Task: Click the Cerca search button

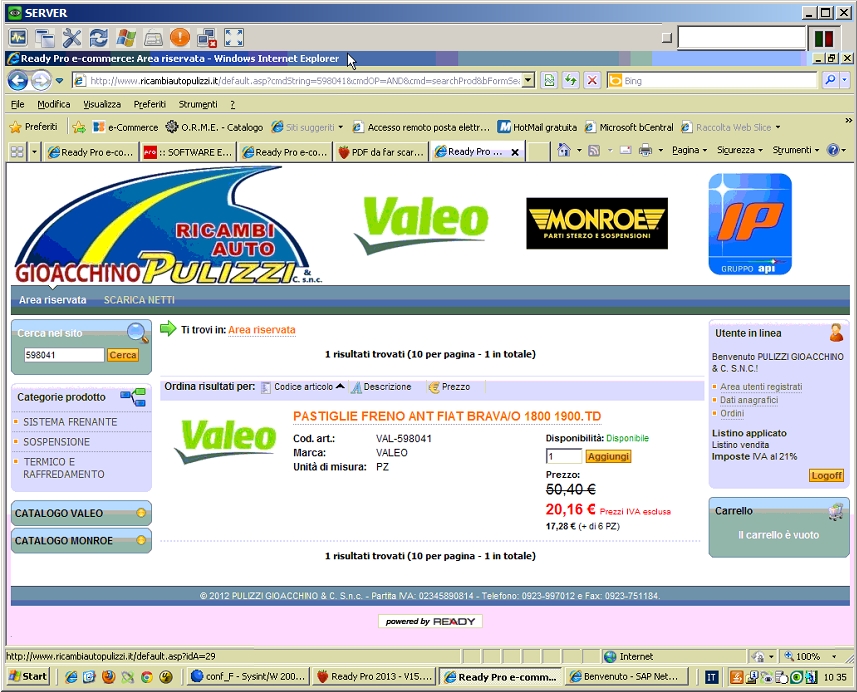Action: click(122, 355)
